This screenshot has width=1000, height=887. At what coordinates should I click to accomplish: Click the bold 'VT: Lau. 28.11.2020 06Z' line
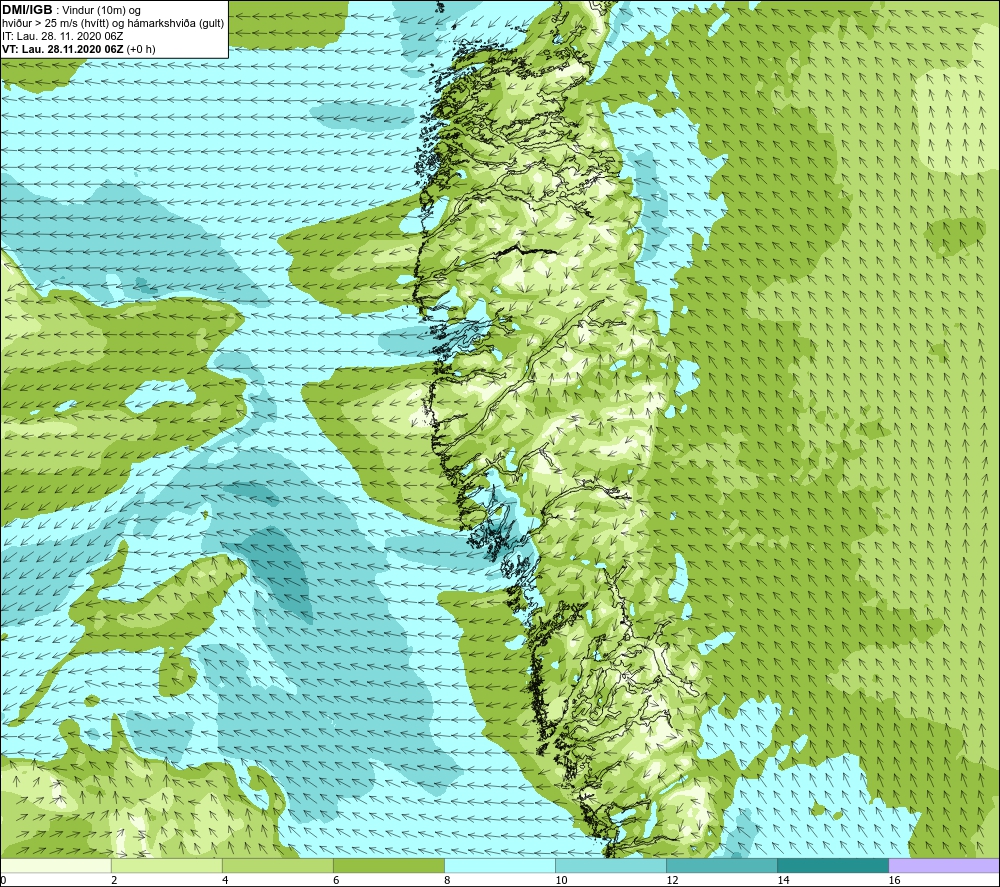63,49
